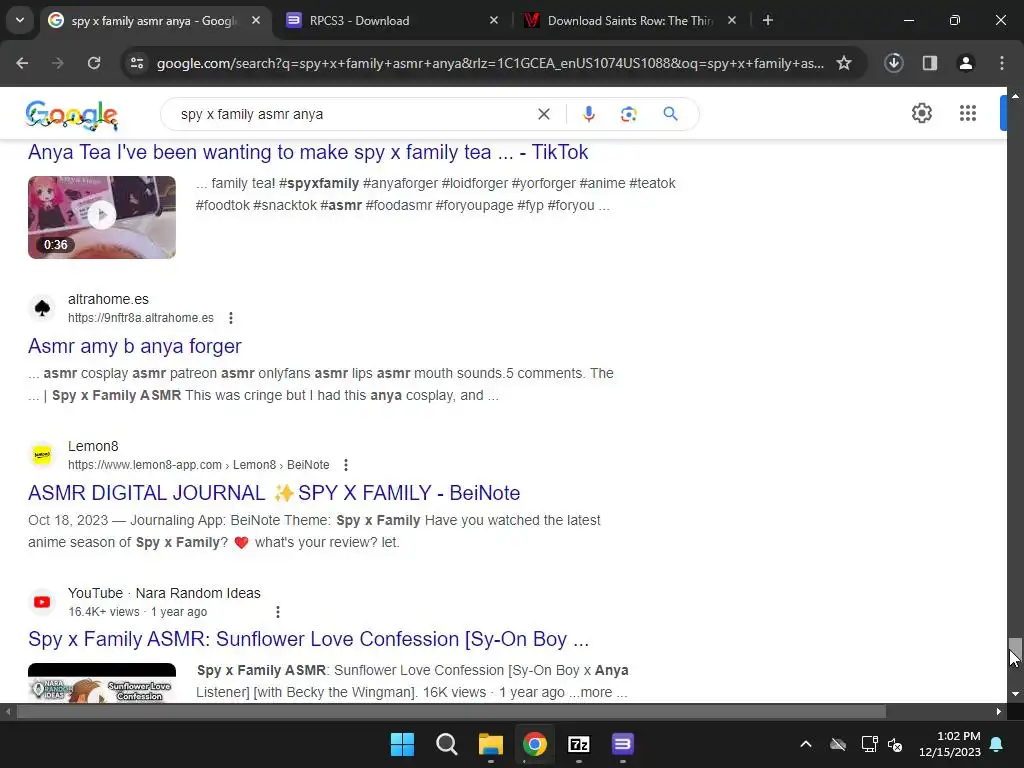
Task: Open RPCS3 app from the taskbar
Action: tap(622, 744)
